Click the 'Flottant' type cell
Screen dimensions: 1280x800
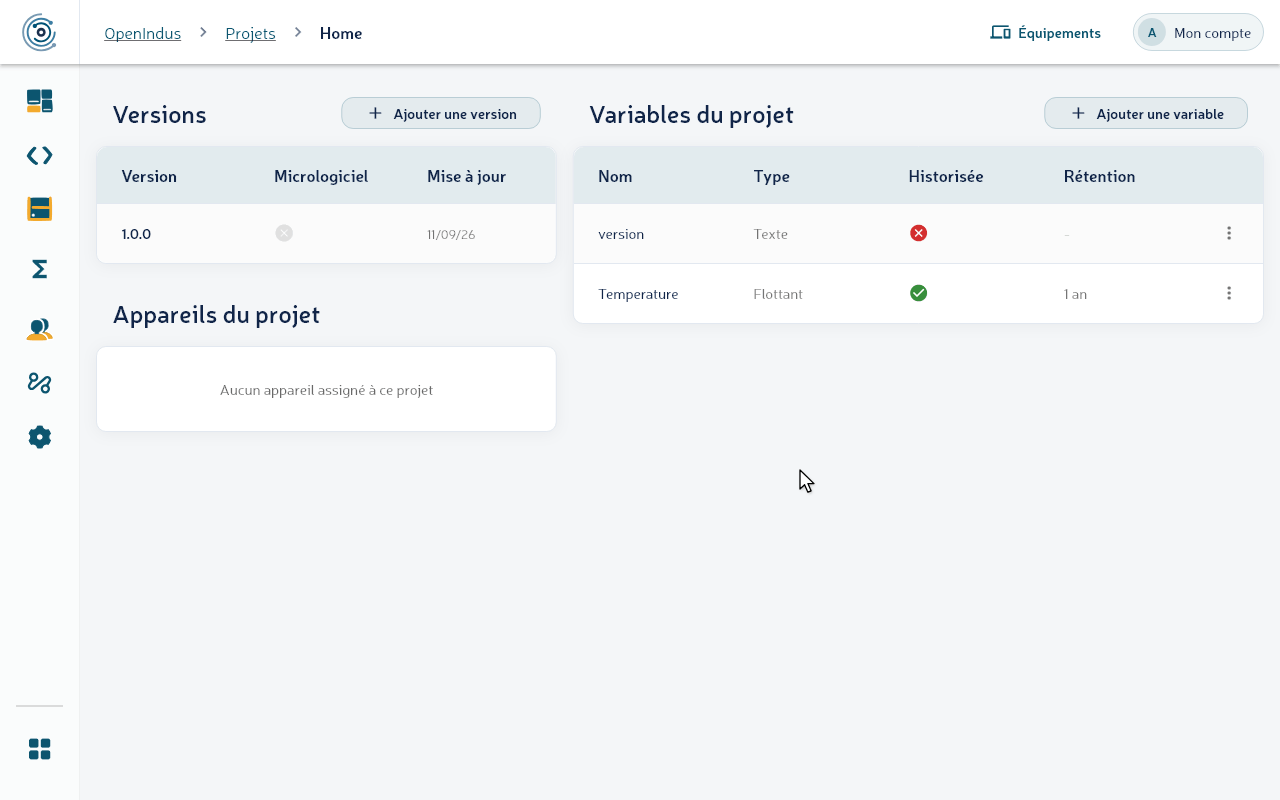coord(778,294)
